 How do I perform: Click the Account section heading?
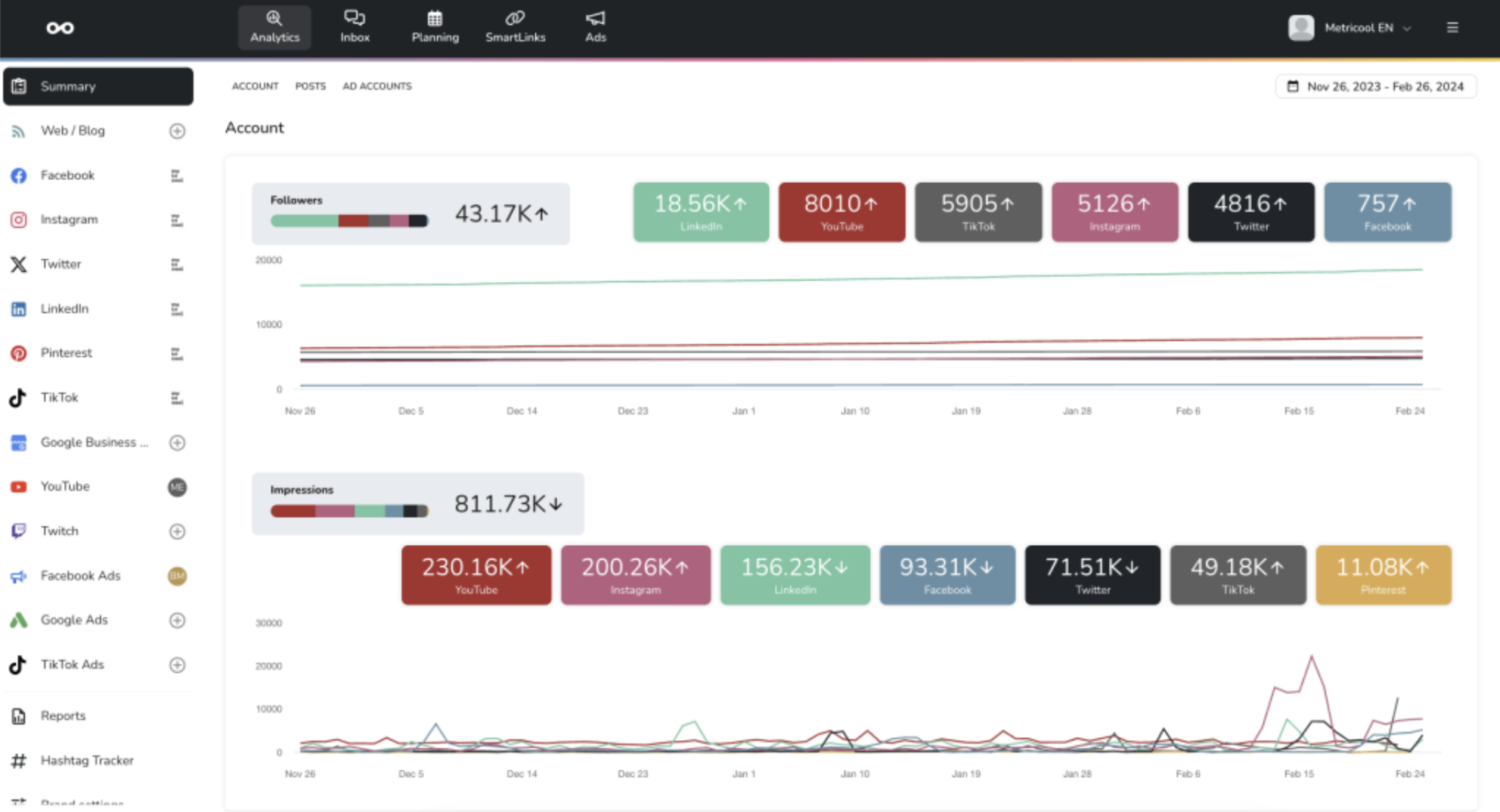click(x=254, y=128)
